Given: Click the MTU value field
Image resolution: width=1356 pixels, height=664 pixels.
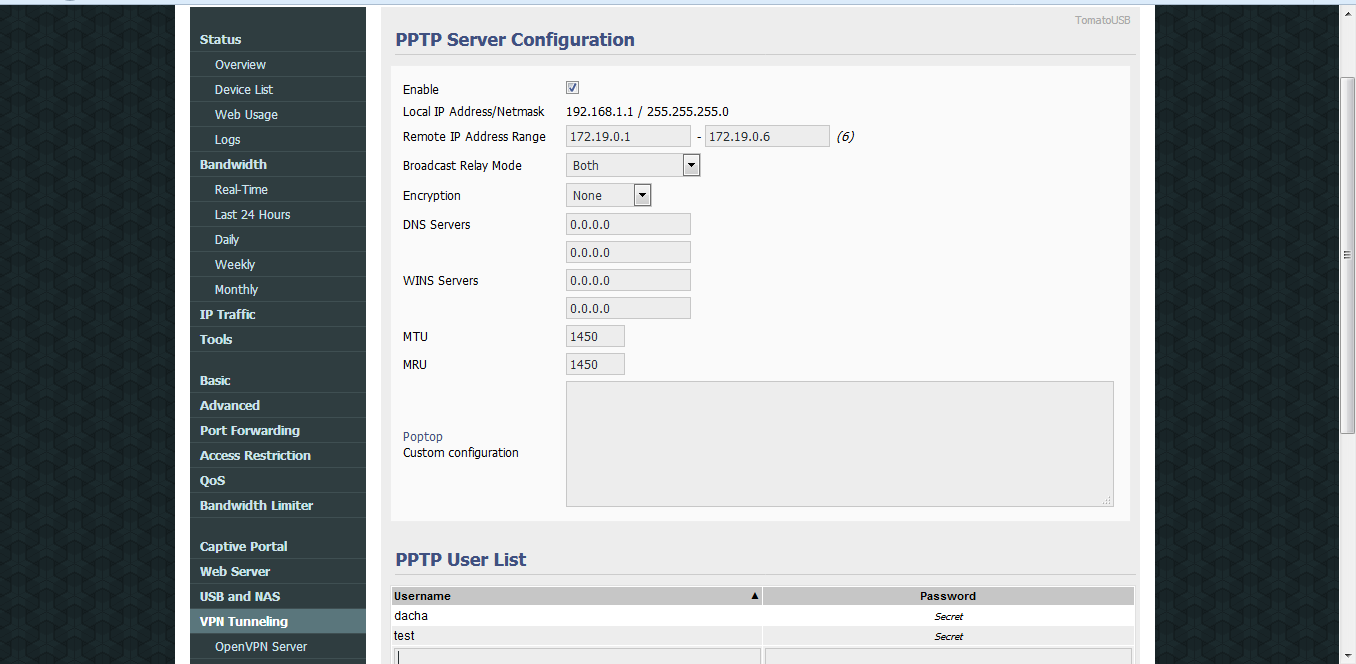Looking at the screenshot, I should coord(595,336).
